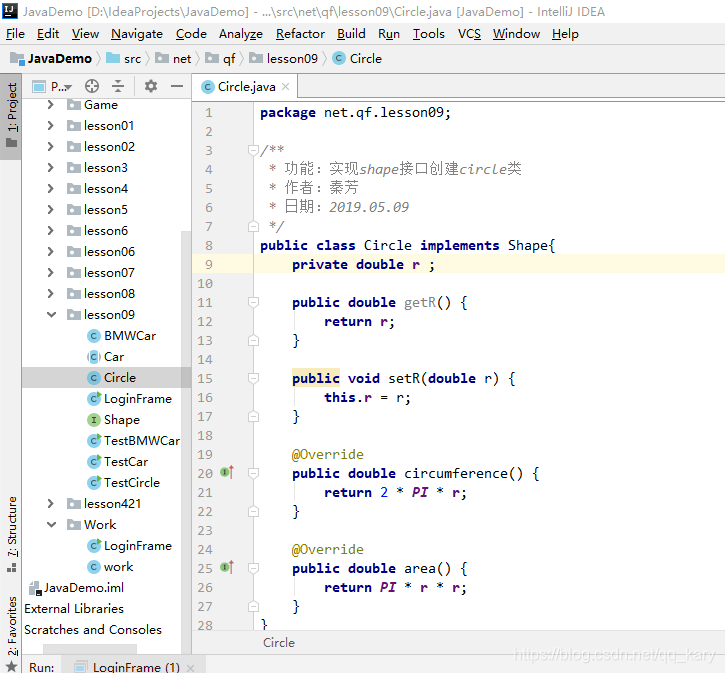Screen dimensions: 725x673
Task: Select JavaDemo.iml file
Action: tap(77, 588)
